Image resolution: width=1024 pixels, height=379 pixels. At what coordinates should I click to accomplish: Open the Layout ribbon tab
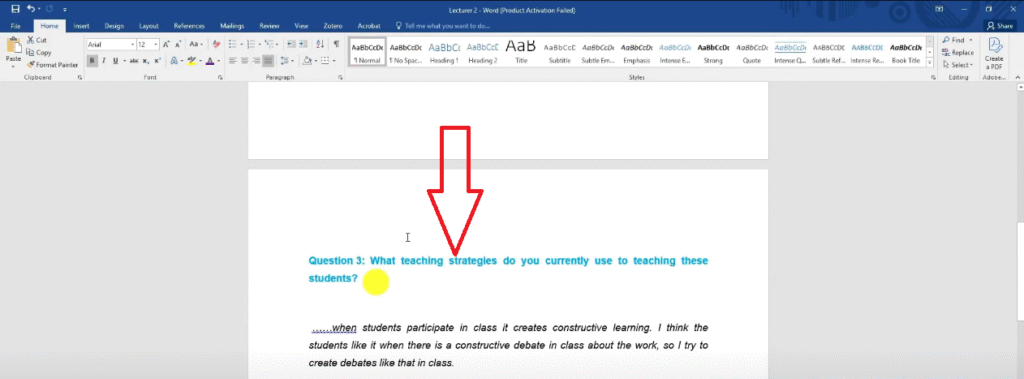[x=149, y=26]
